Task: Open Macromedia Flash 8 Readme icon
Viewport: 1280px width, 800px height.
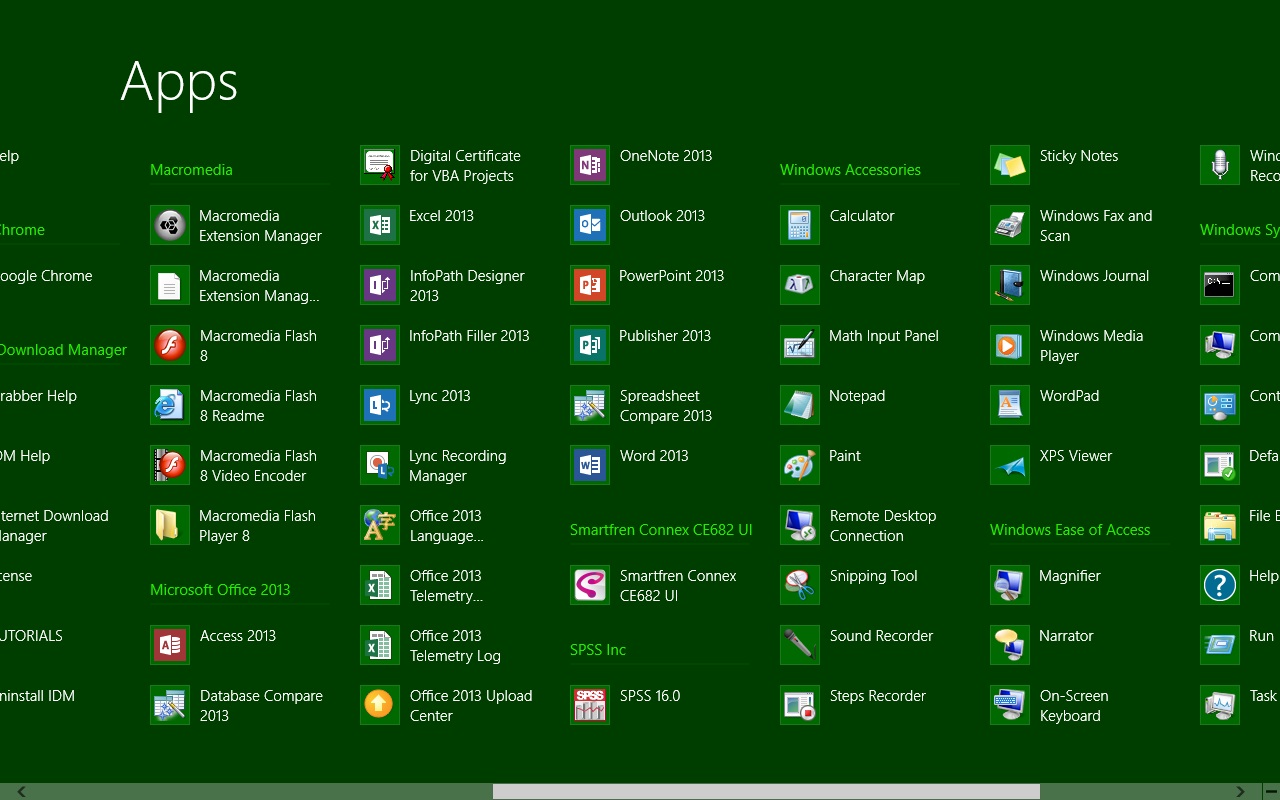Action: [x=170, y=405]
